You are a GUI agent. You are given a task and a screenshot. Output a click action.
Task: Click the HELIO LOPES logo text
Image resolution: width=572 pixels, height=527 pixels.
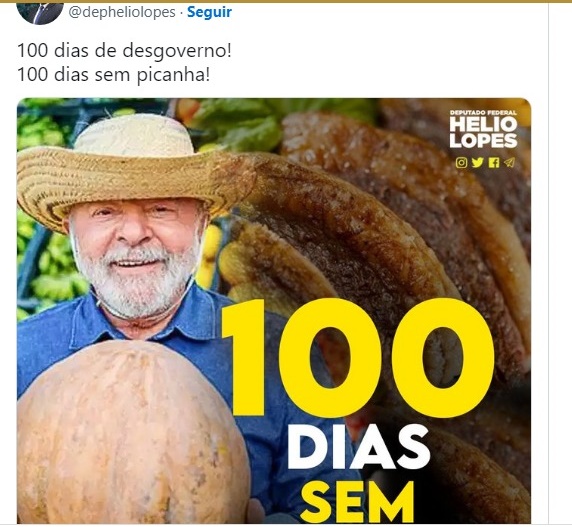point(483,132)
